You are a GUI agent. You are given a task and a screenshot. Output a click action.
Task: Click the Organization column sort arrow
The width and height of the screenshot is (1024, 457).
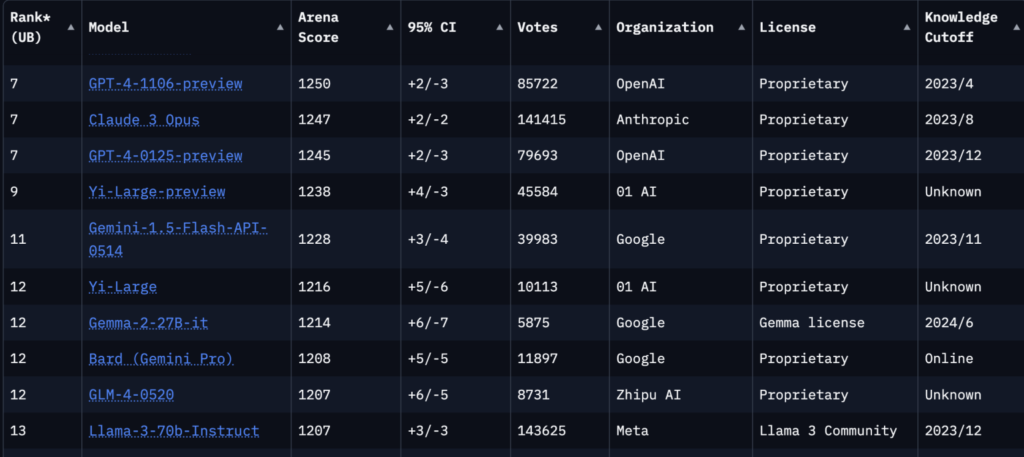coord(740,28)
